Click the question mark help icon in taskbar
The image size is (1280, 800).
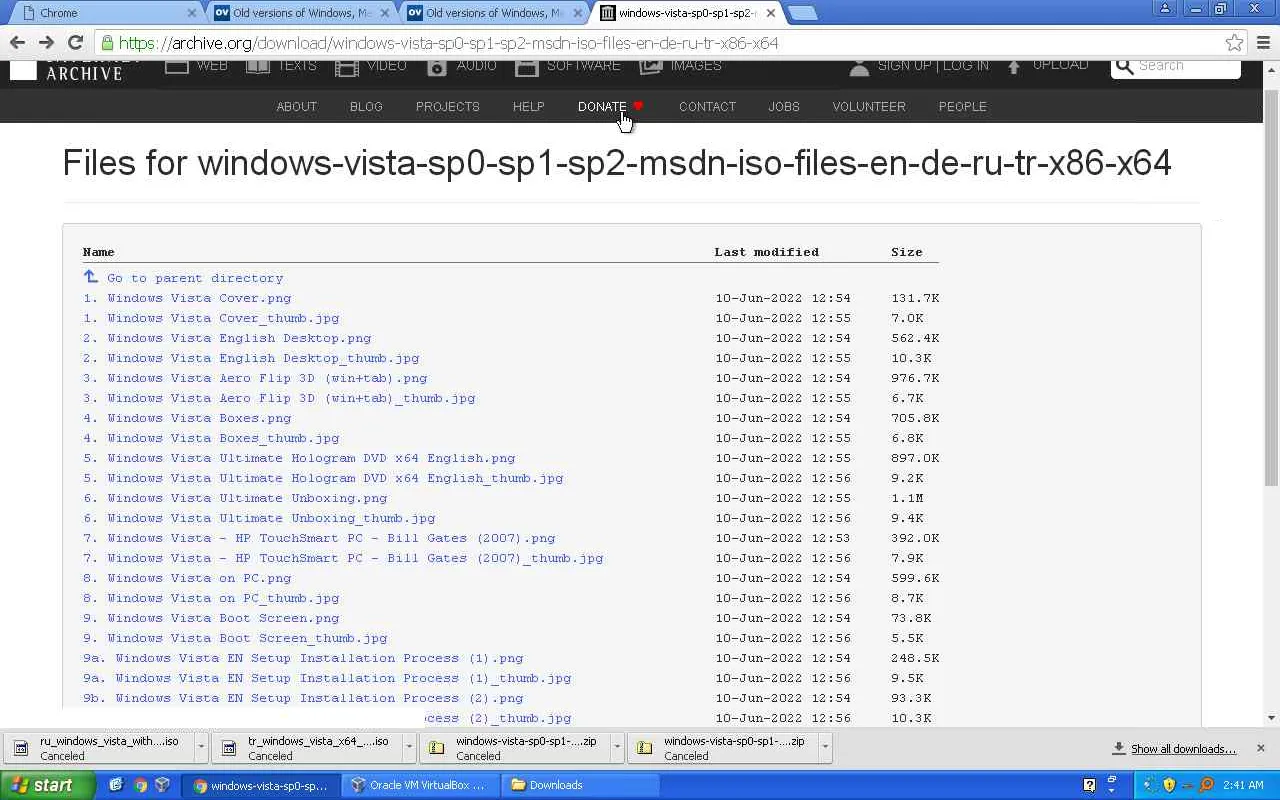click(1089, 785)
